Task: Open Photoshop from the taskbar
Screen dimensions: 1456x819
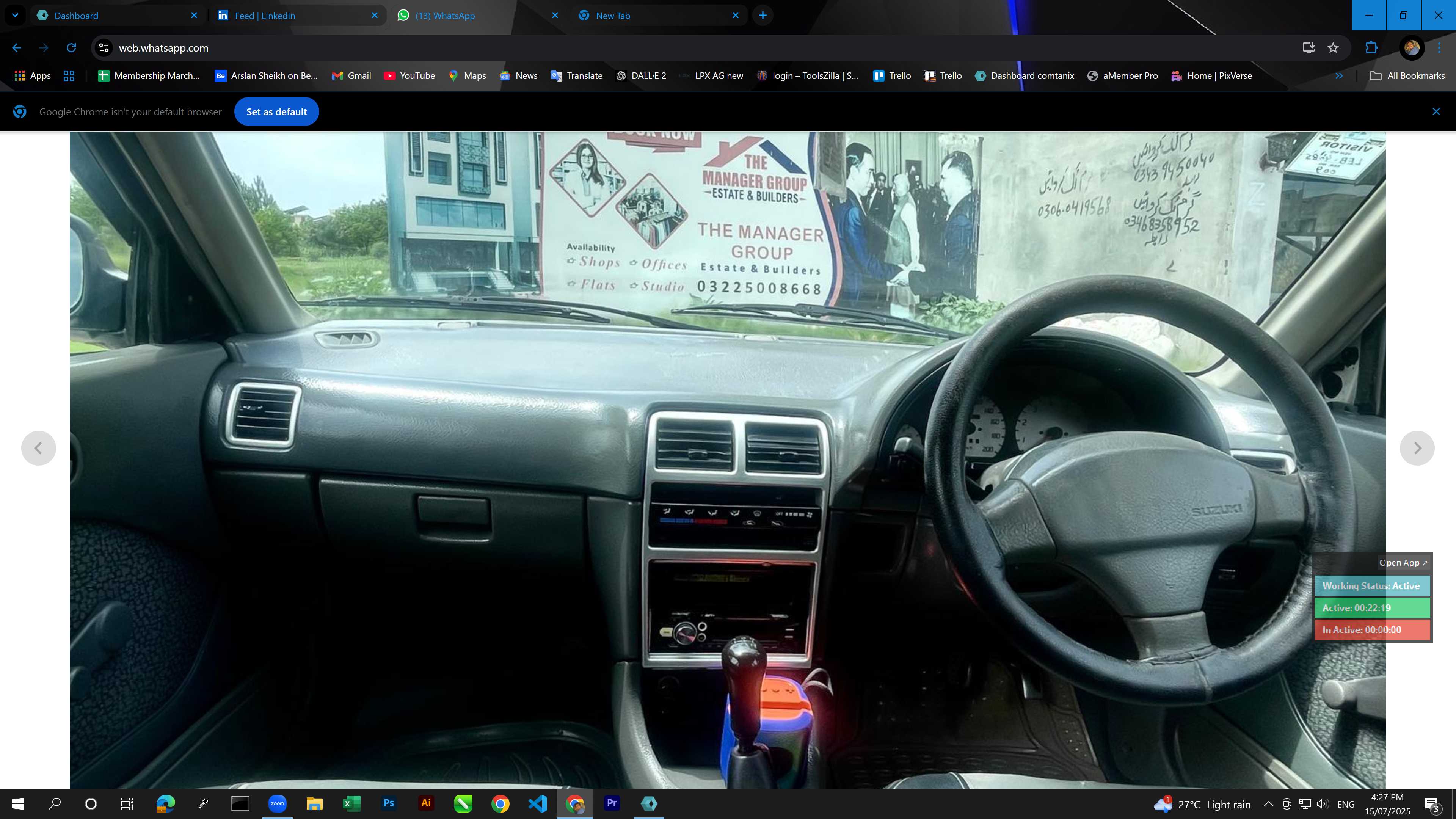Action: (x=389, y=804)
